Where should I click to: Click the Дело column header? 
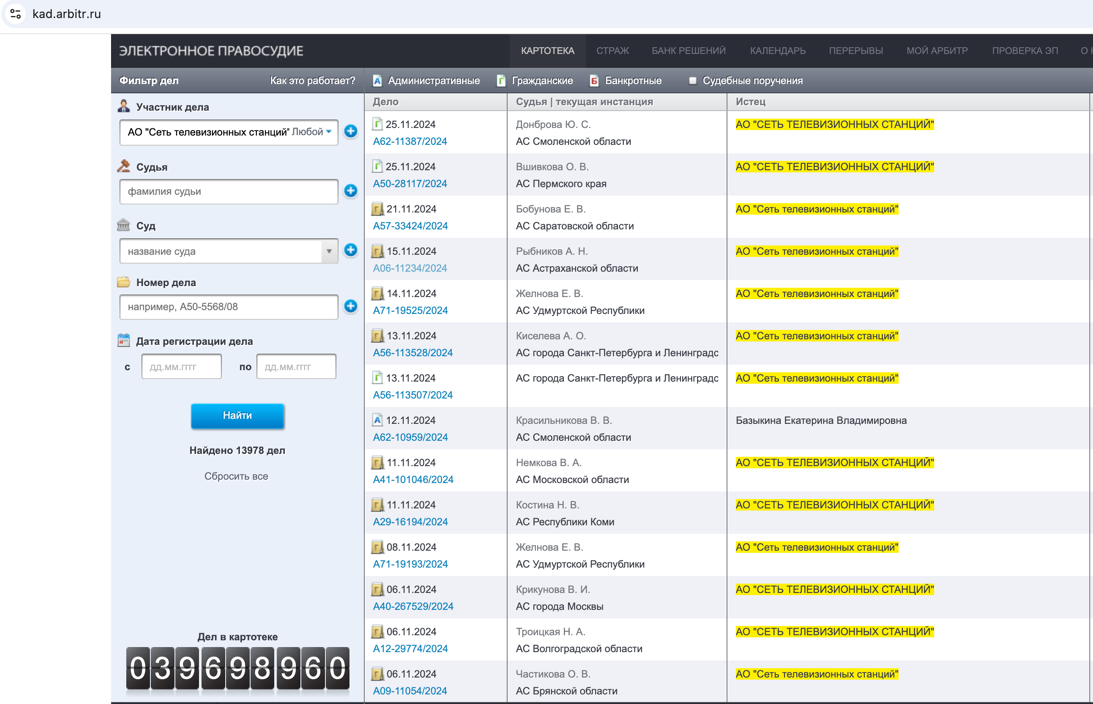coord(385,102)
